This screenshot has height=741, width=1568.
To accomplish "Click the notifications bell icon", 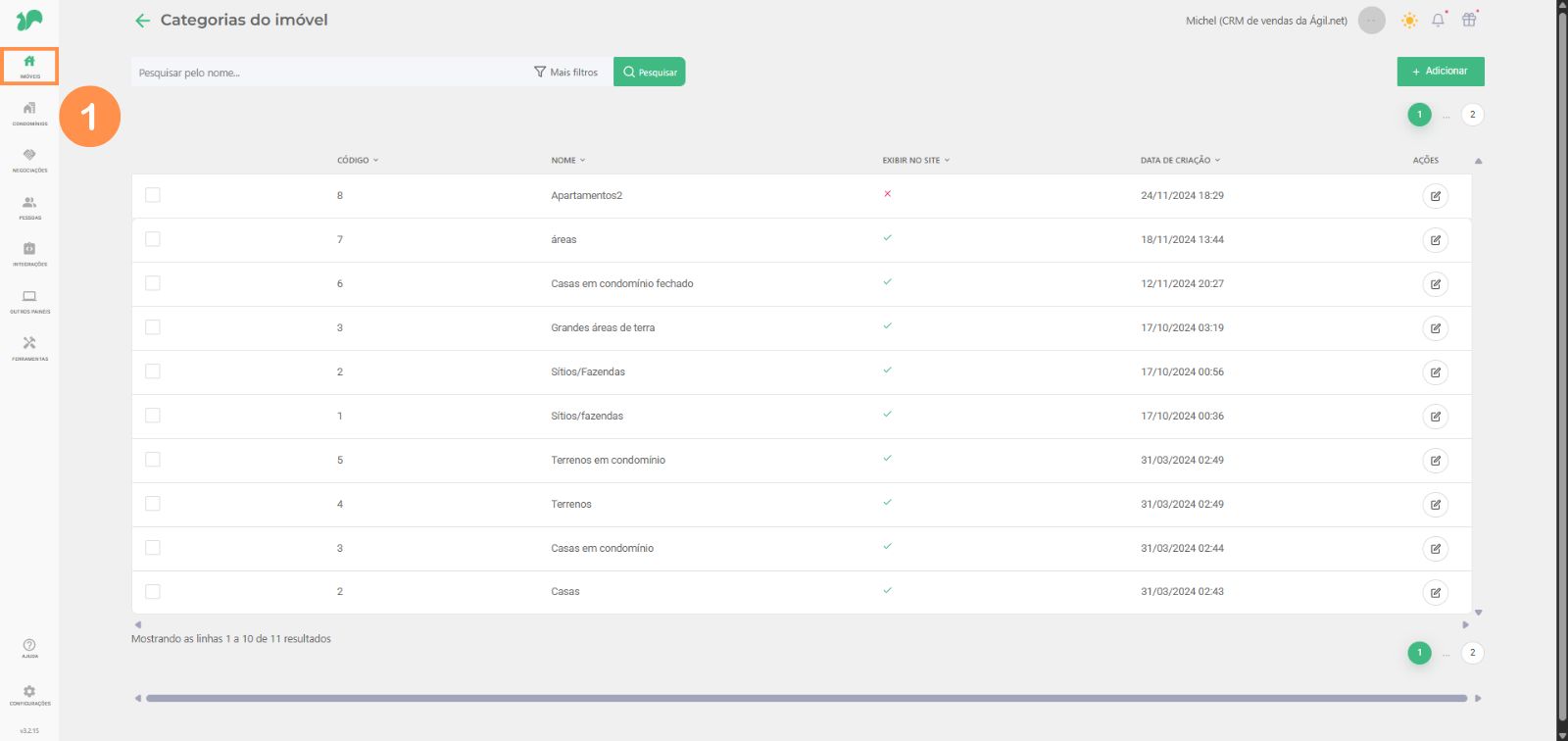I will [1438, 20].
